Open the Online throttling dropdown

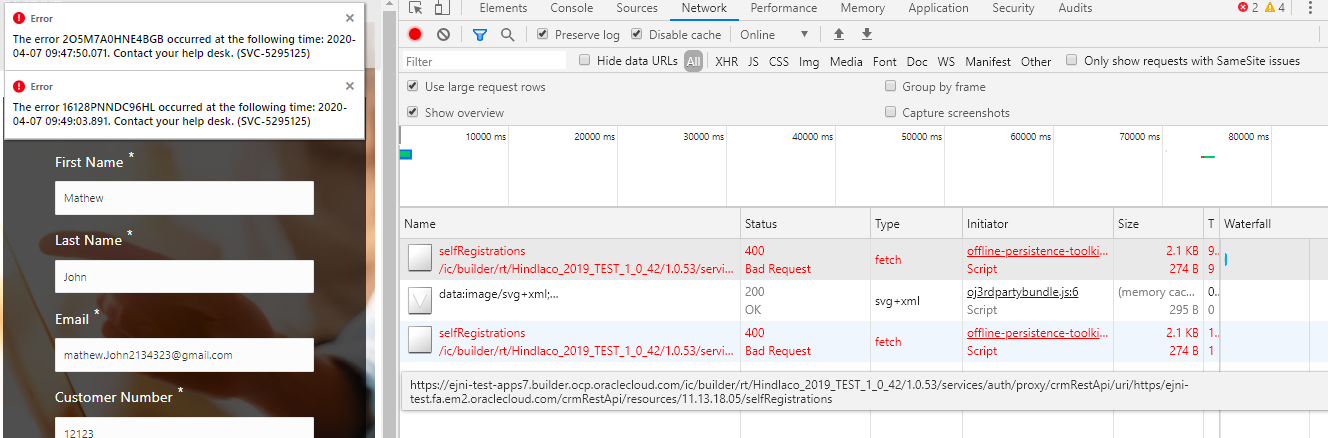pyautogui.click(x=774, y=34)
